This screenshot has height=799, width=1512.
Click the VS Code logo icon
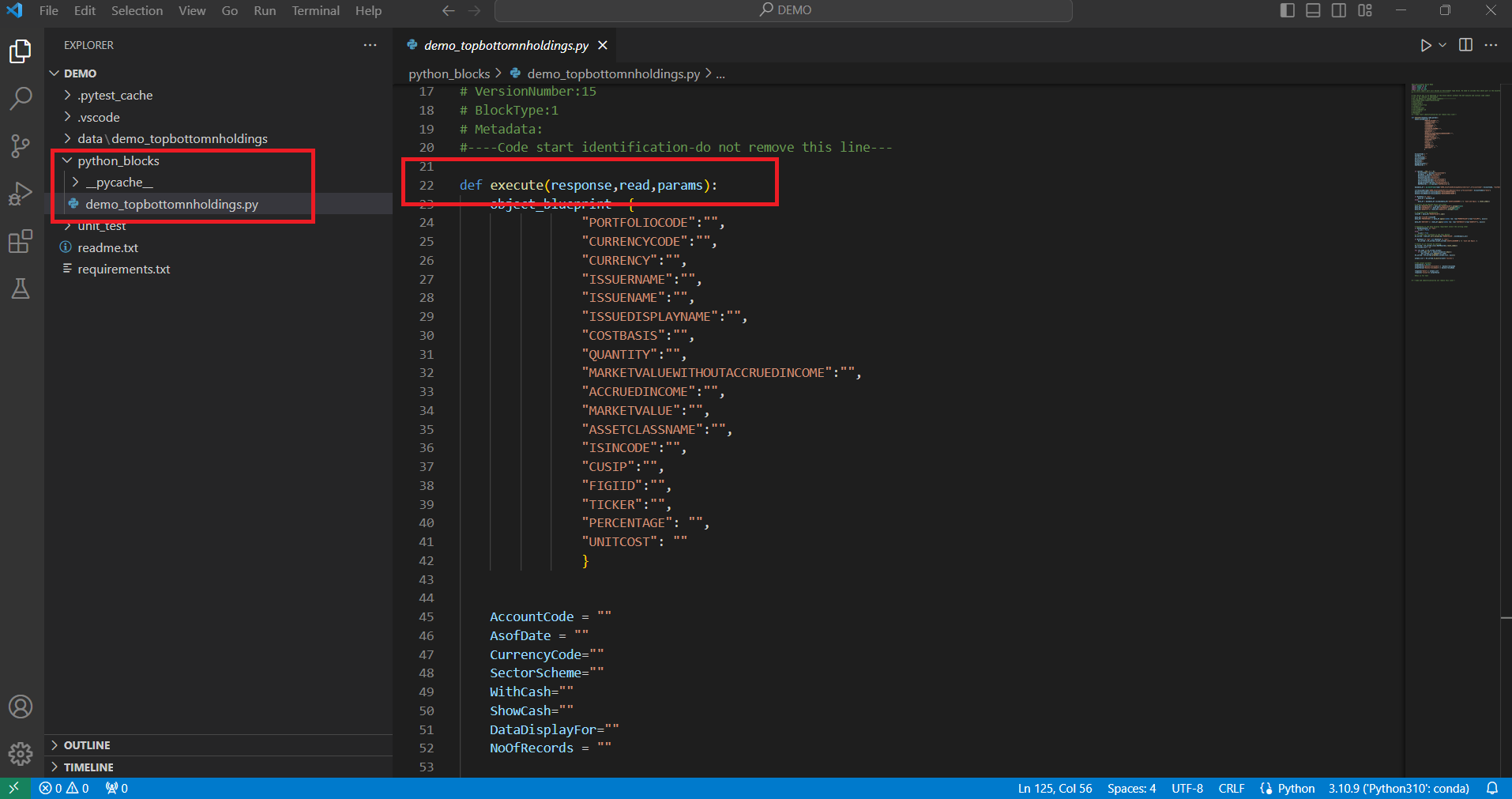pos(14,10)
